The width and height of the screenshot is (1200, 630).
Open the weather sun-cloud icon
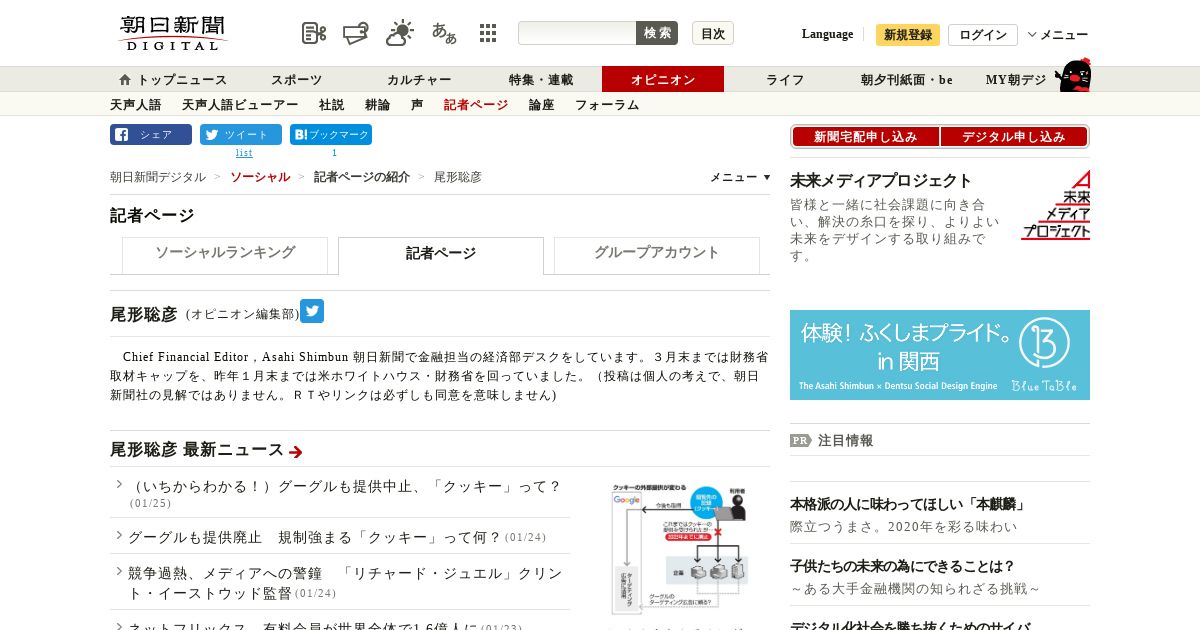[x=400, y=33]
